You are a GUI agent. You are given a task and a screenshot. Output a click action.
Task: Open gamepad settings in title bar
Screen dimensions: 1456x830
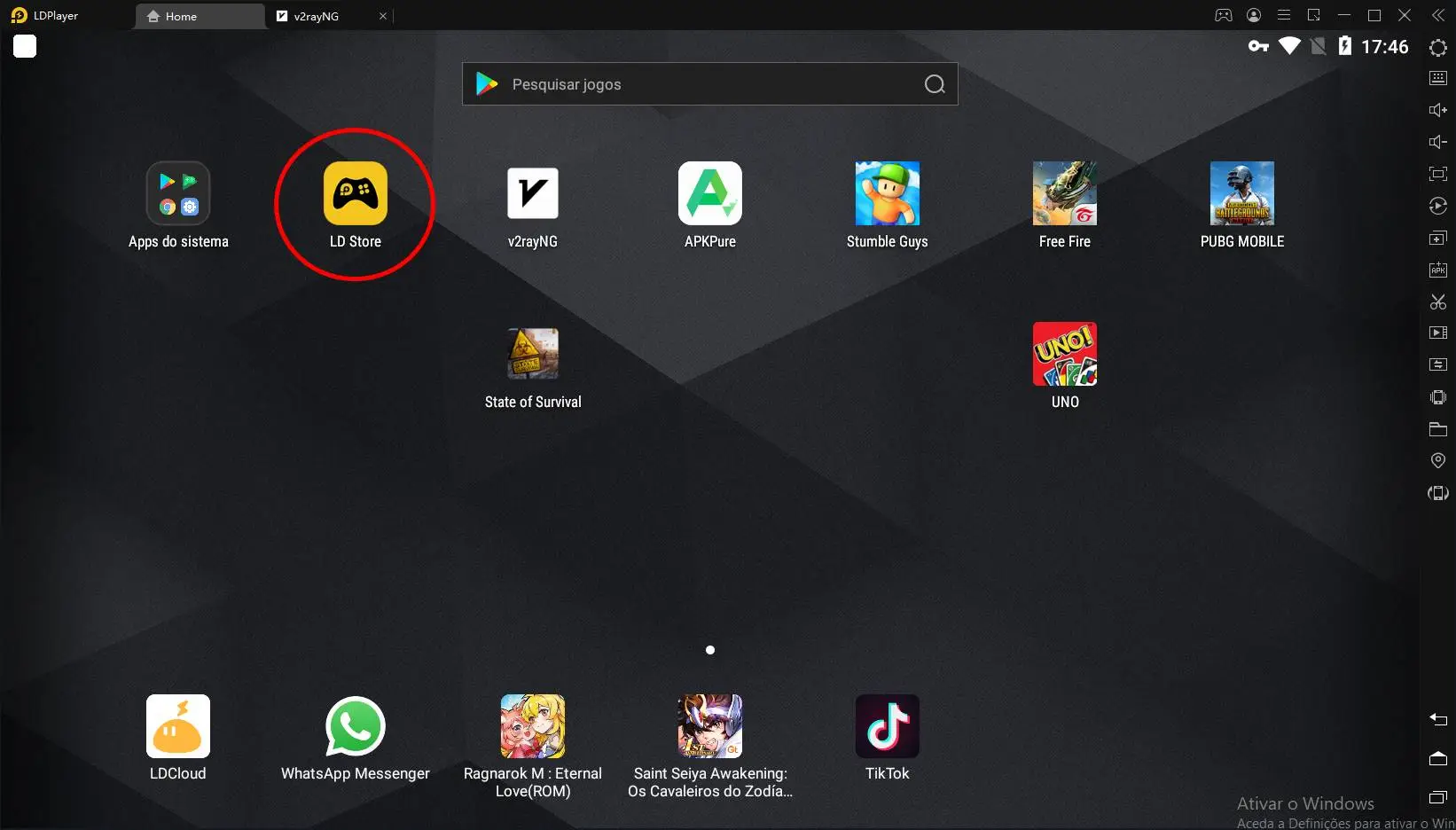point(1223,15)
